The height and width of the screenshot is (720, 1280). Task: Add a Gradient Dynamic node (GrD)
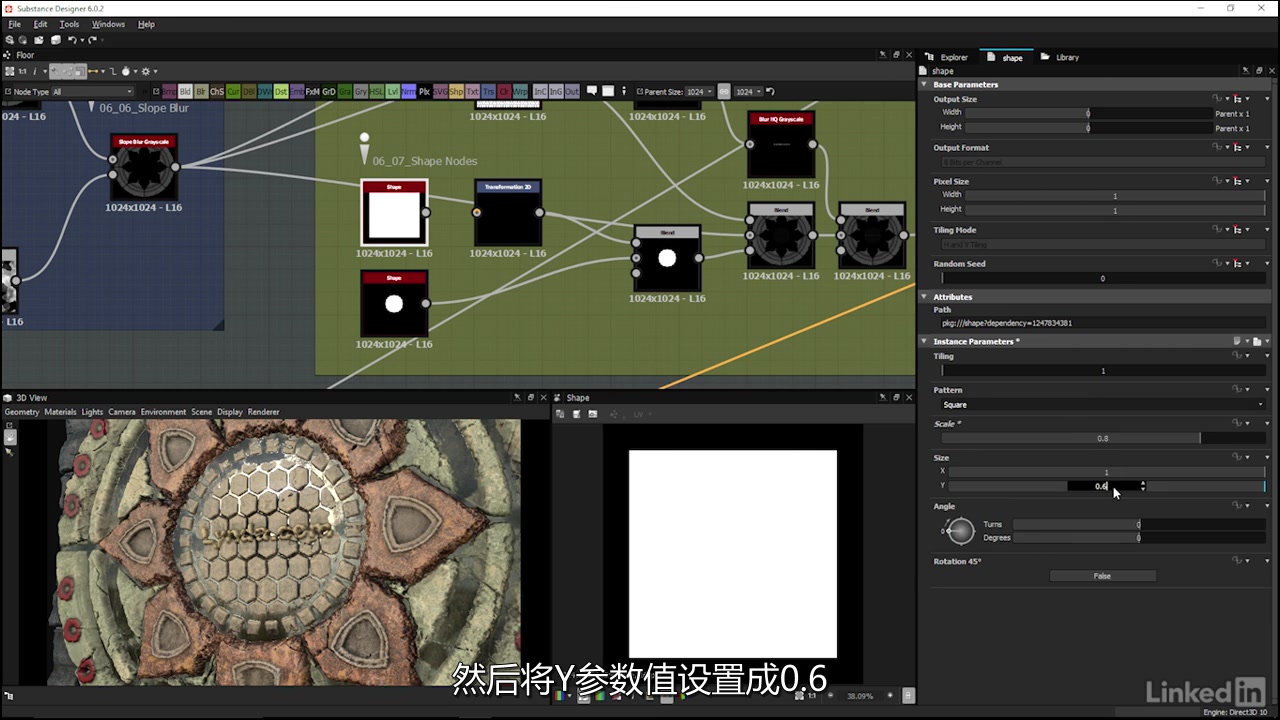click(329, 91)
